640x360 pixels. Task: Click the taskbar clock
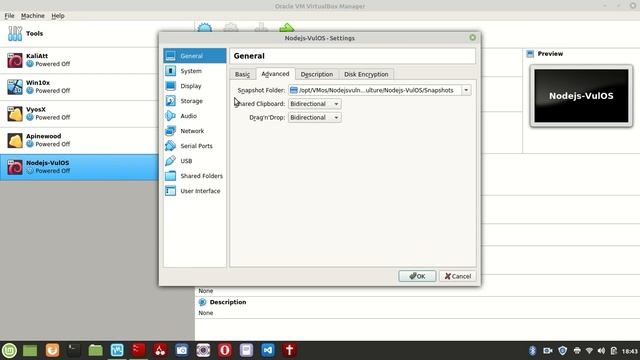(x=630, y=351)
